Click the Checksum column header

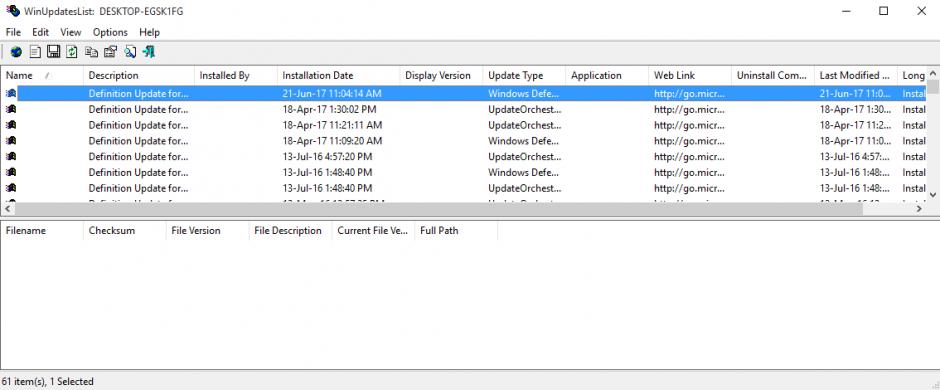pyautogui.click(x=125, y=231)
